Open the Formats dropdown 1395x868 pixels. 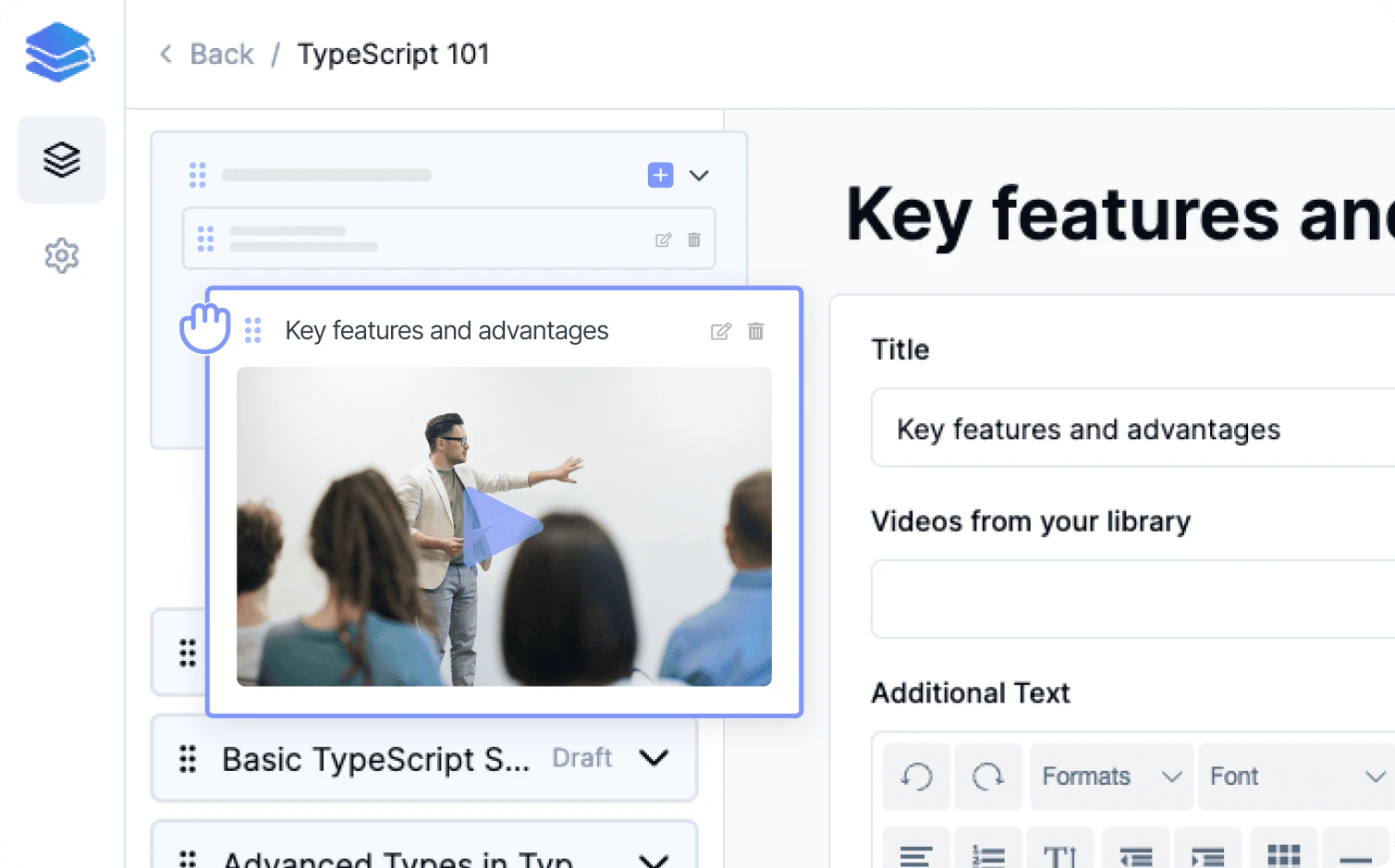click(x=1110, y=776)
